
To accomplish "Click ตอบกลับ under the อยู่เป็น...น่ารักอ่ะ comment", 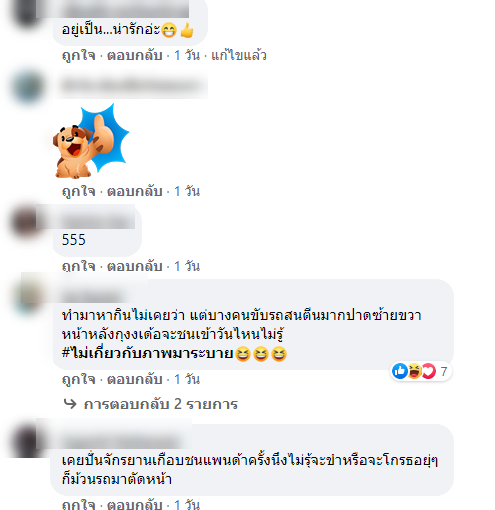I will point(134,55).
